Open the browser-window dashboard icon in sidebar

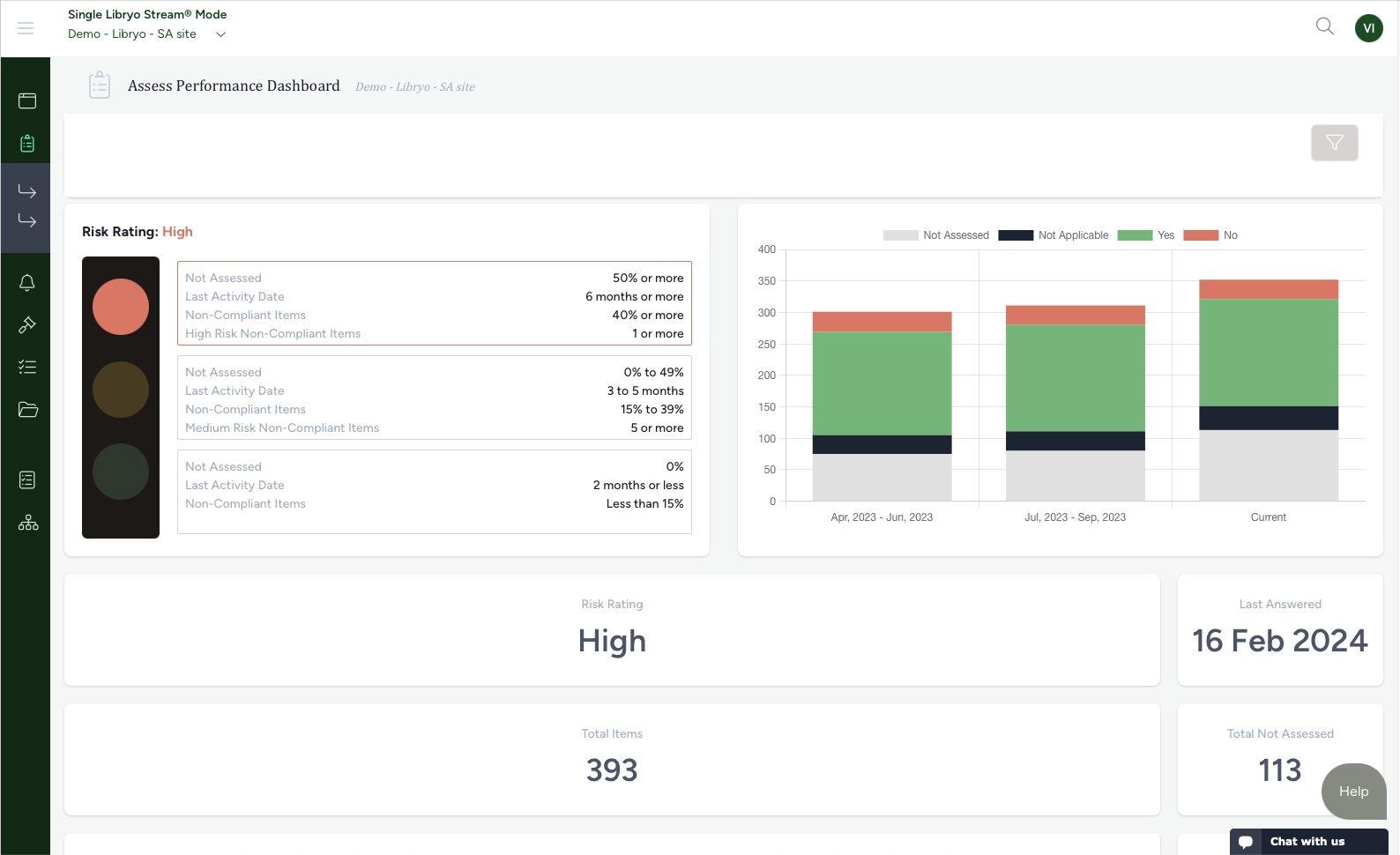(27, 101)
